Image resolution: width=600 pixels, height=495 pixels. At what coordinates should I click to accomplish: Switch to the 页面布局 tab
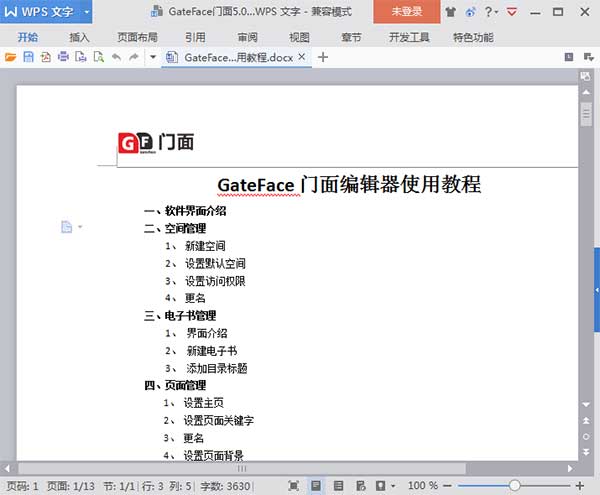coord(137,37)
